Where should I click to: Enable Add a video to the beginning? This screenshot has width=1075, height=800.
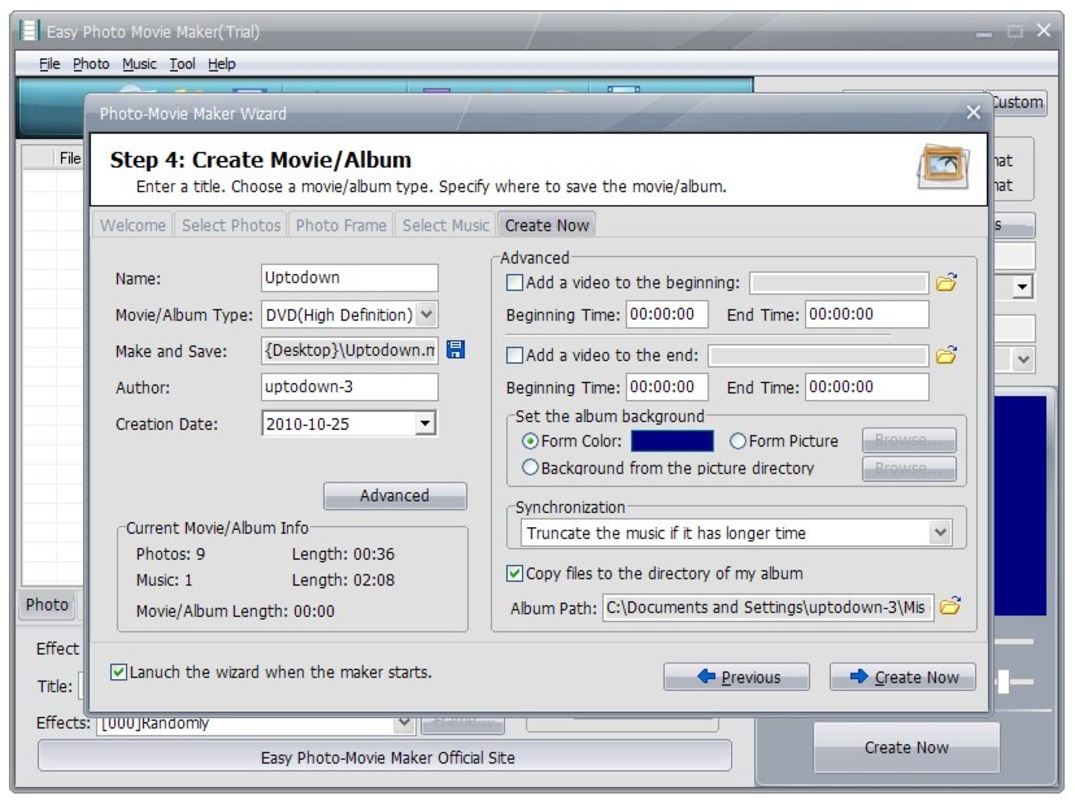coord(514,282)
